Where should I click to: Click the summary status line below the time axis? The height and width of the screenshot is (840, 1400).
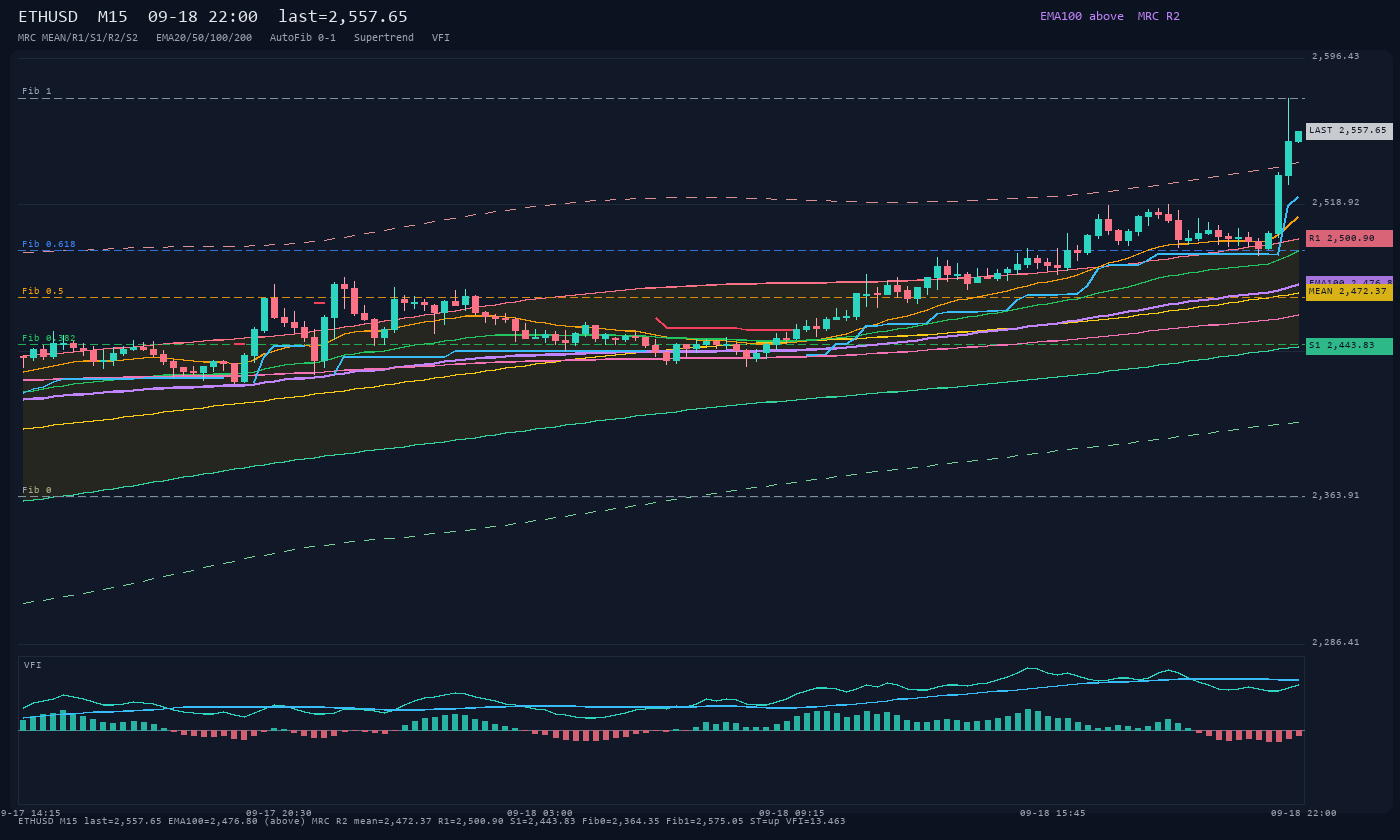(432, 821)
